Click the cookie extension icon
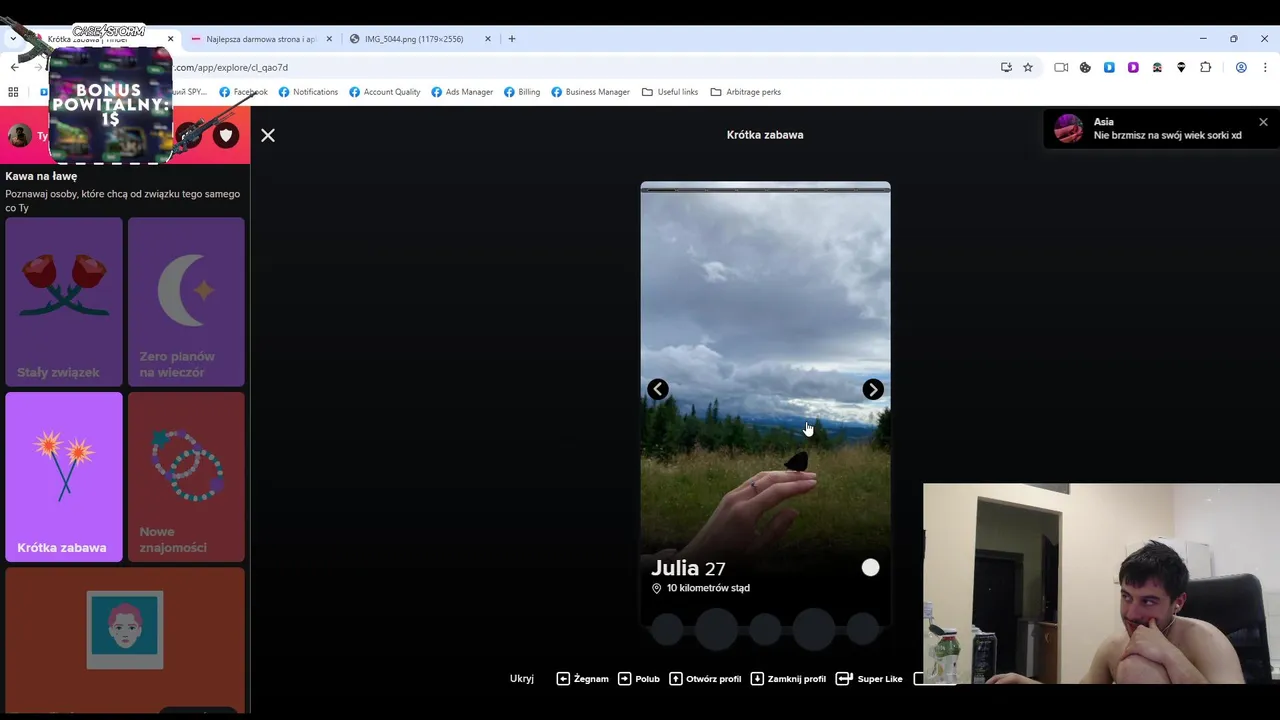The image size is (1280, 720). pyautogui.click(x=1085, y=67)
